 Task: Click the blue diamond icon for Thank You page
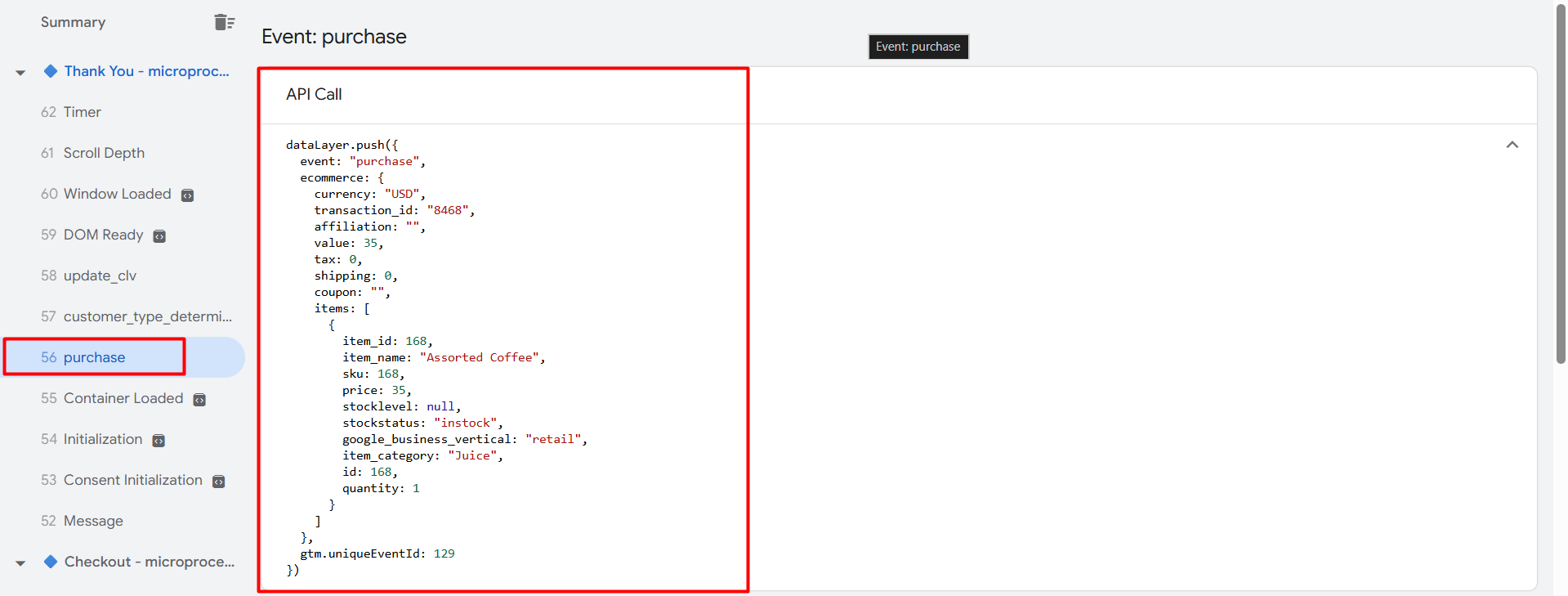click(51, 71)
